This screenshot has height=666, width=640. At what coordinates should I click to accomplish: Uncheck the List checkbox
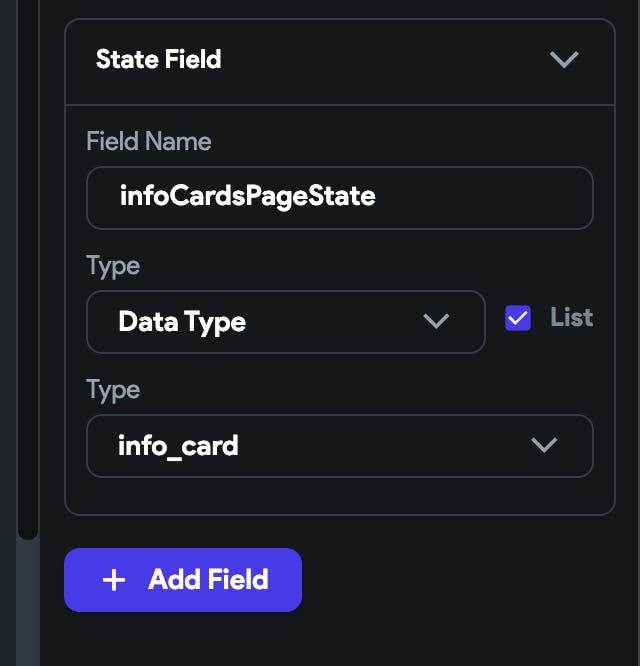click(x=518, y=318)
